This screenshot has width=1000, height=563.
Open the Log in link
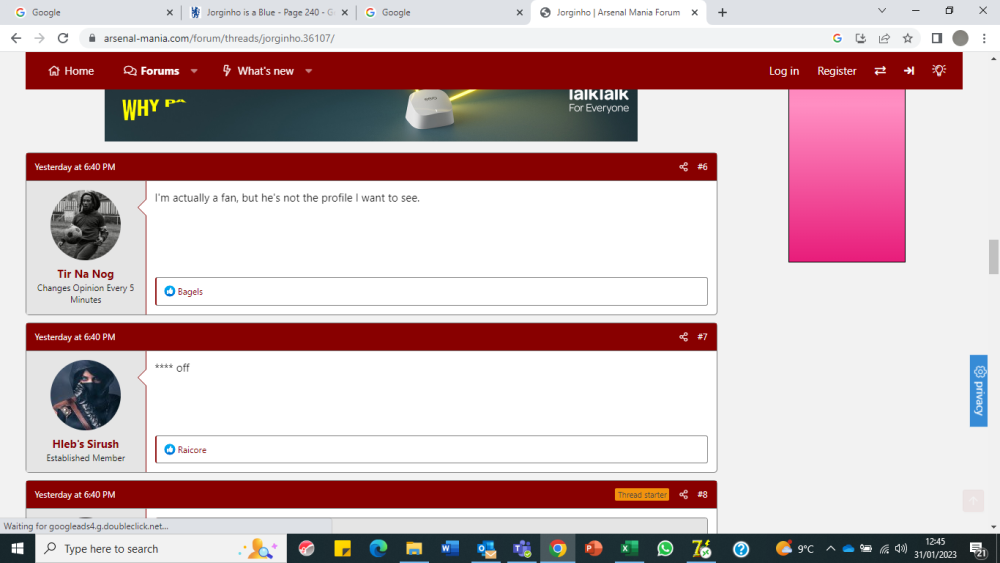784,71
